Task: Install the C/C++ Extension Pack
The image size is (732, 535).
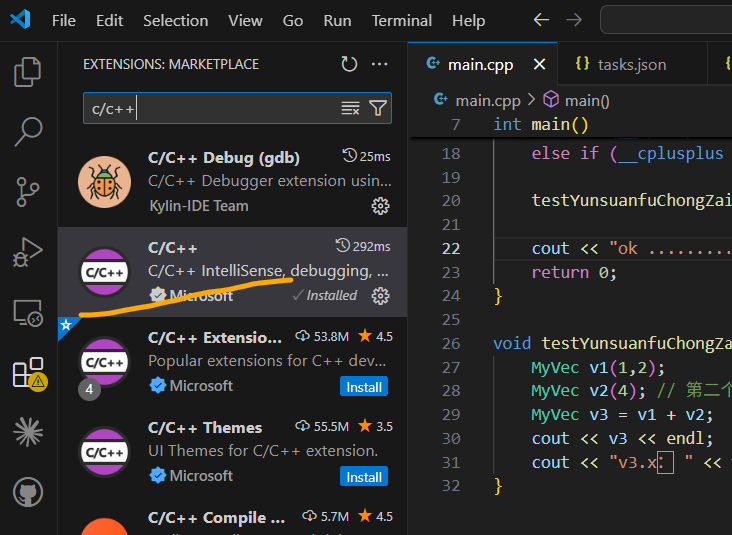Action: coord(364,387)
